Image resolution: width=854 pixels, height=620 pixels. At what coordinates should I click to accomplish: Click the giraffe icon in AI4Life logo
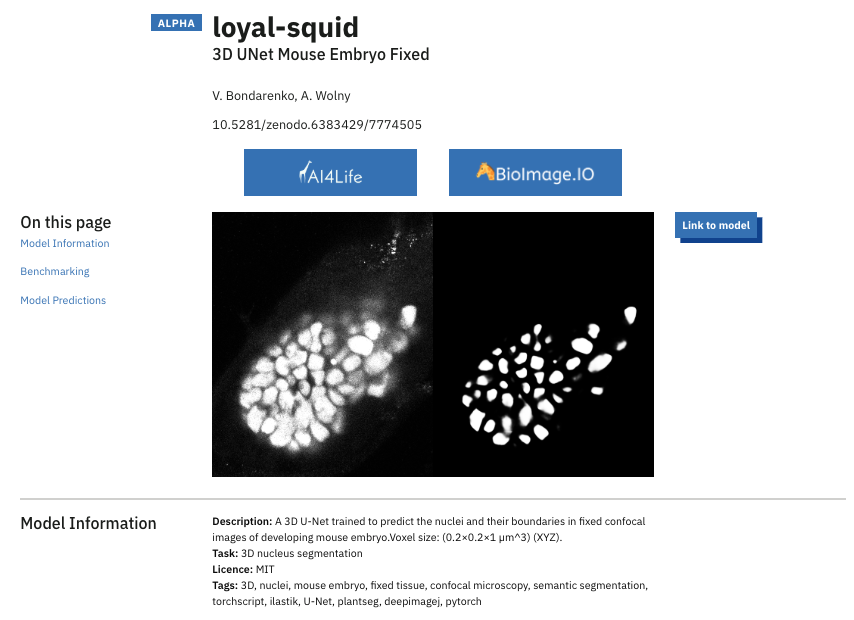tap(305, 172)
